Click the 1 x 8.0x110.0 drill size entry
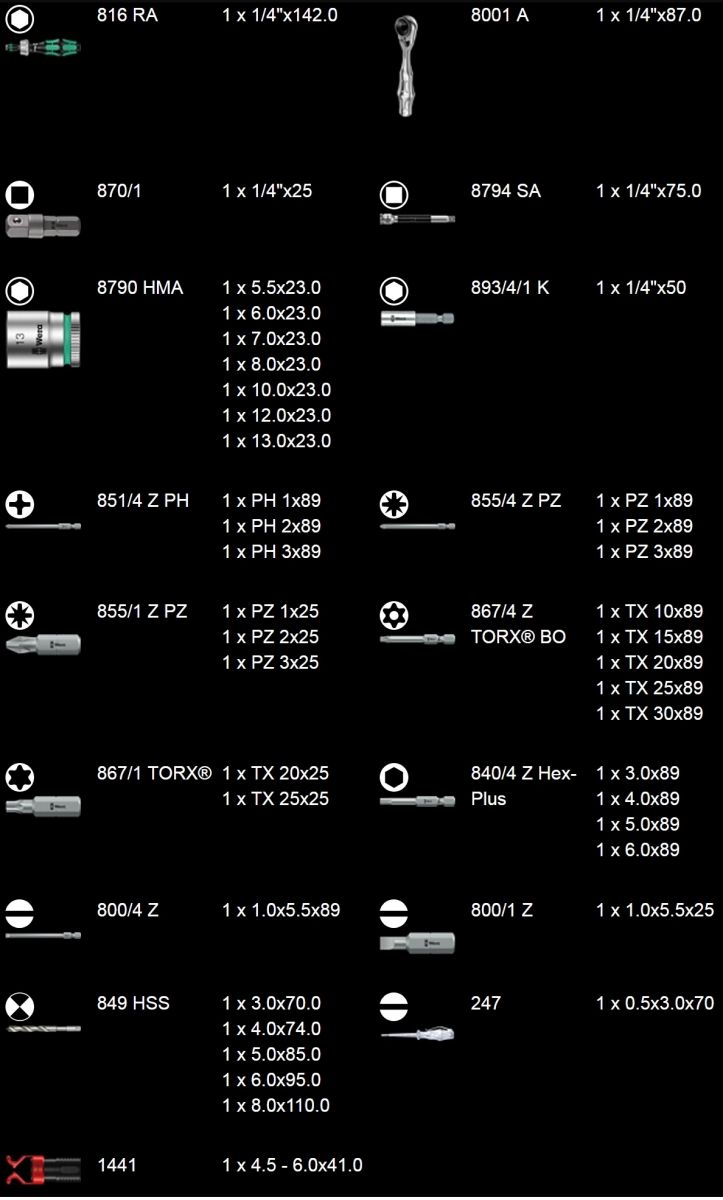Viewport: 723px width, 1200px height. [275, 1105]
